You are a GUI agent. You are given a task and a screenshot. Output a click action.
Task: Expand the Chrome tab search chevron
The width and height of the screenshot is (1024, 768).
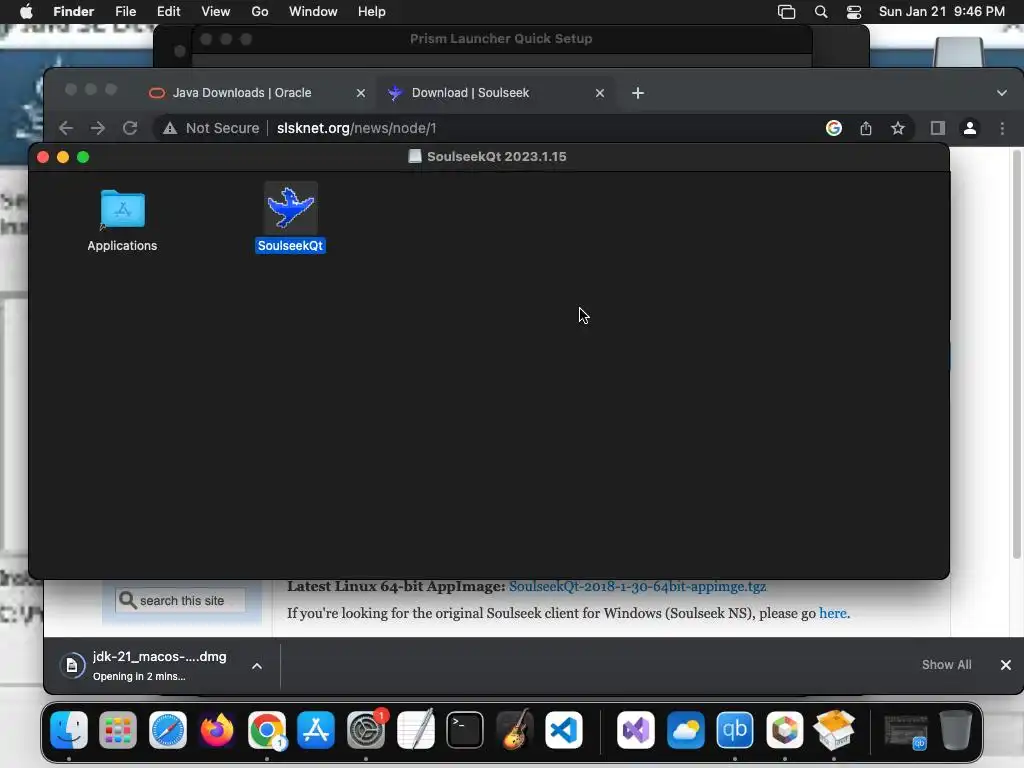[x=1002, y=93]
